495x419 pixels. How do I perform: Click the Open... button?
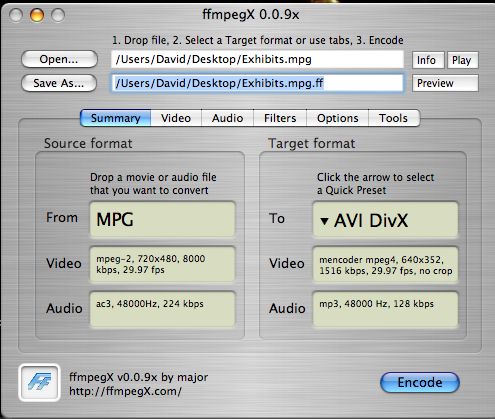(59, 59)
